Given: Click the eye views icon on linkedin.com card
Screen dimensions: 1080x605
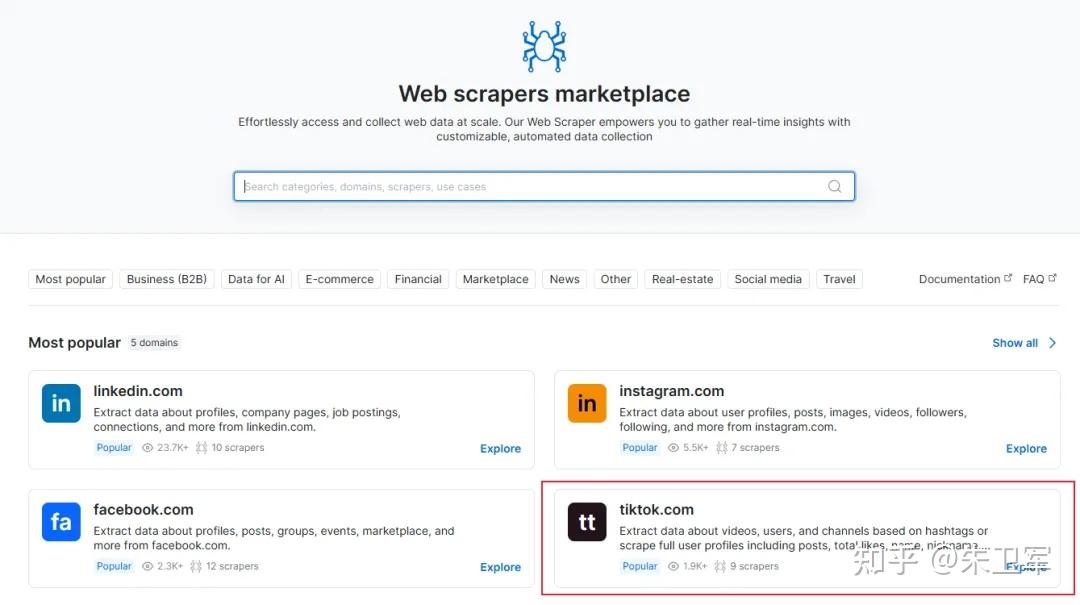Looking at the screenshot, I should click(x=147, y=447).
